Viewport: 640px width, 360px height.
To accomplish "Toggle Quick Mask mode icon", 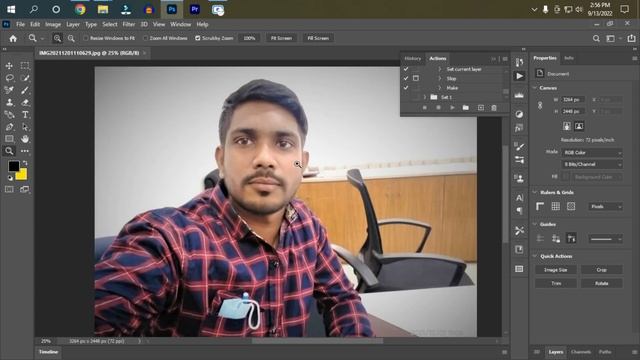I will coord(9,189).
